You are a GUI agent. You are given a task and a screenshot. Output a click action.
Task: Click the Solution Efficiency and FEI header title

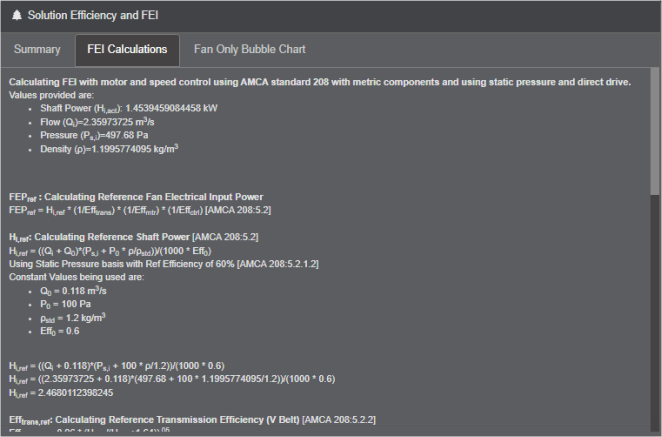[x=93, y=15]
